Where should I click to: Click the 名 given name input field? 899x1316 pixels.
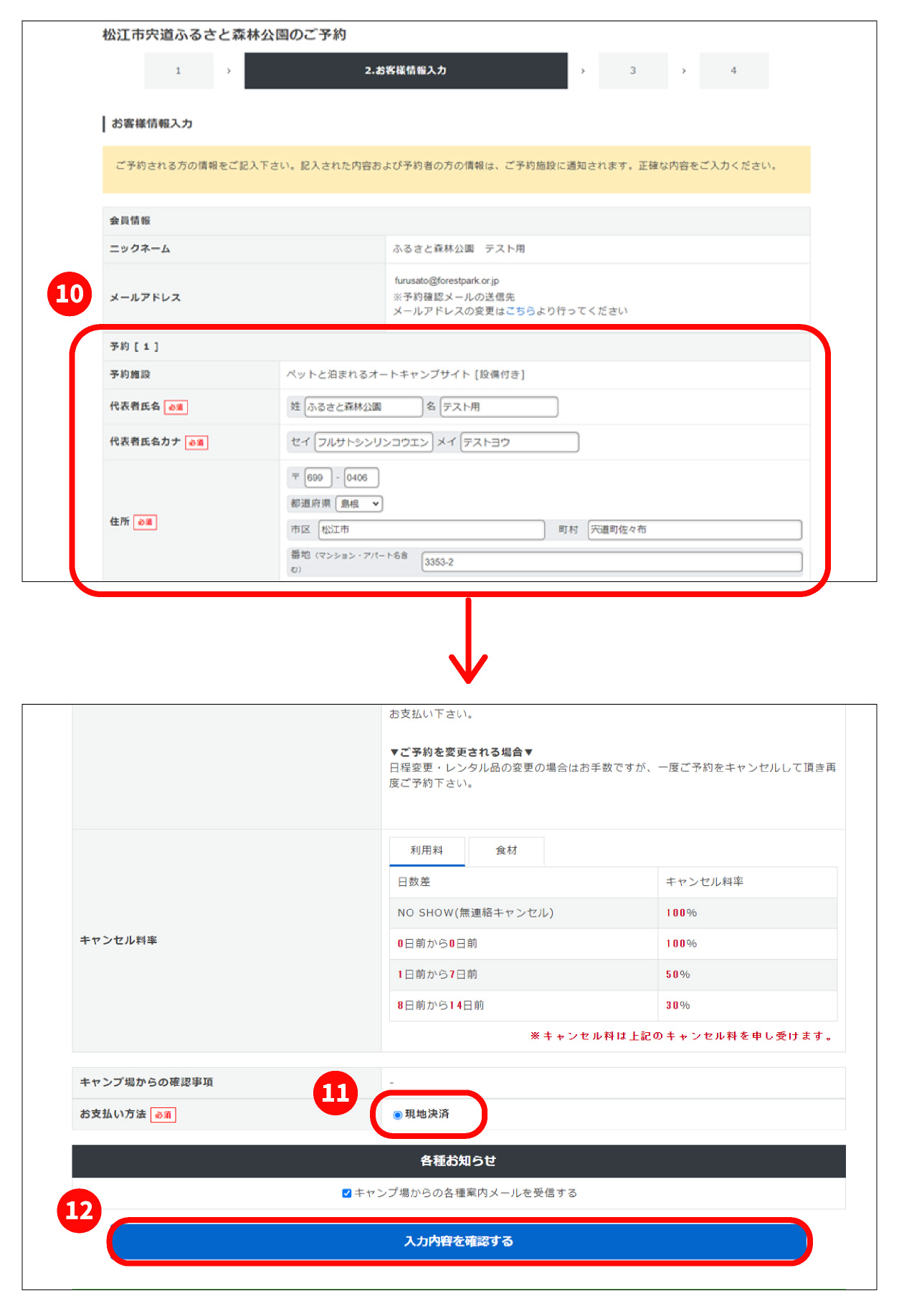click(499, 407)
